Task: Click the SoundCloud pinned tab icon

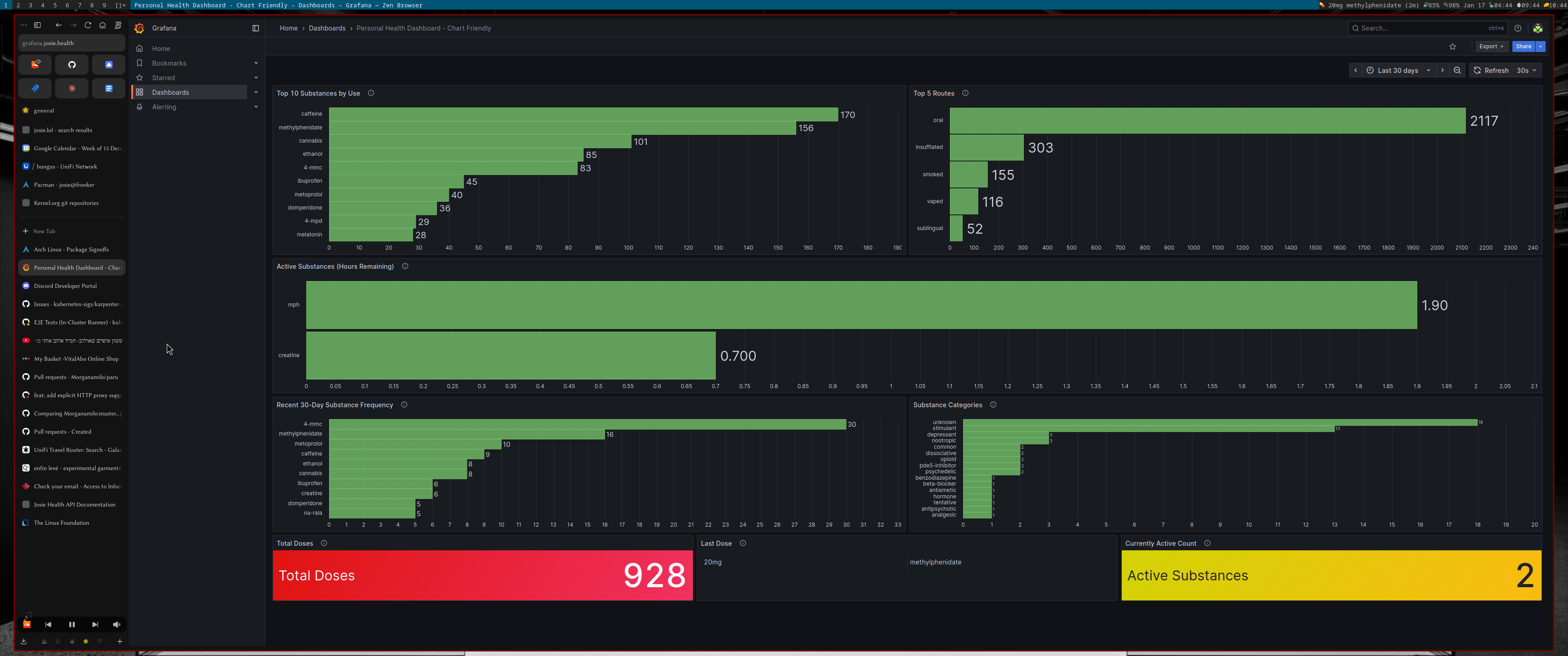Action: 35,65
